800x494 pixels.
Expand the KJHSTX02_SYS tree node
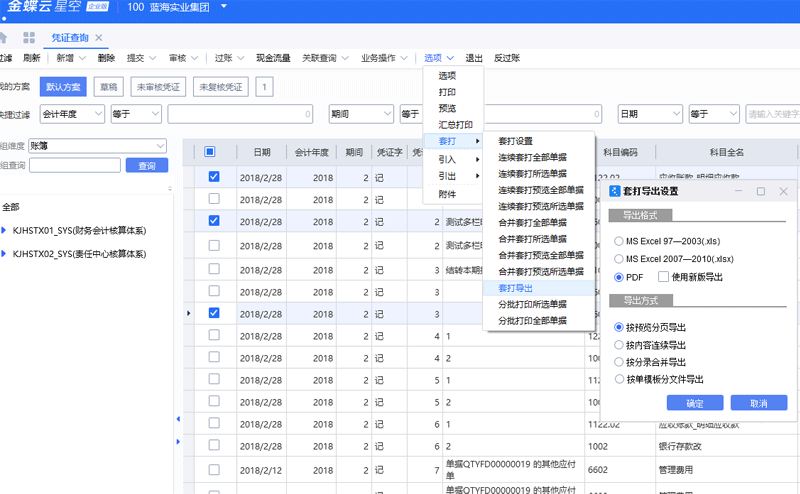(4, 254)
